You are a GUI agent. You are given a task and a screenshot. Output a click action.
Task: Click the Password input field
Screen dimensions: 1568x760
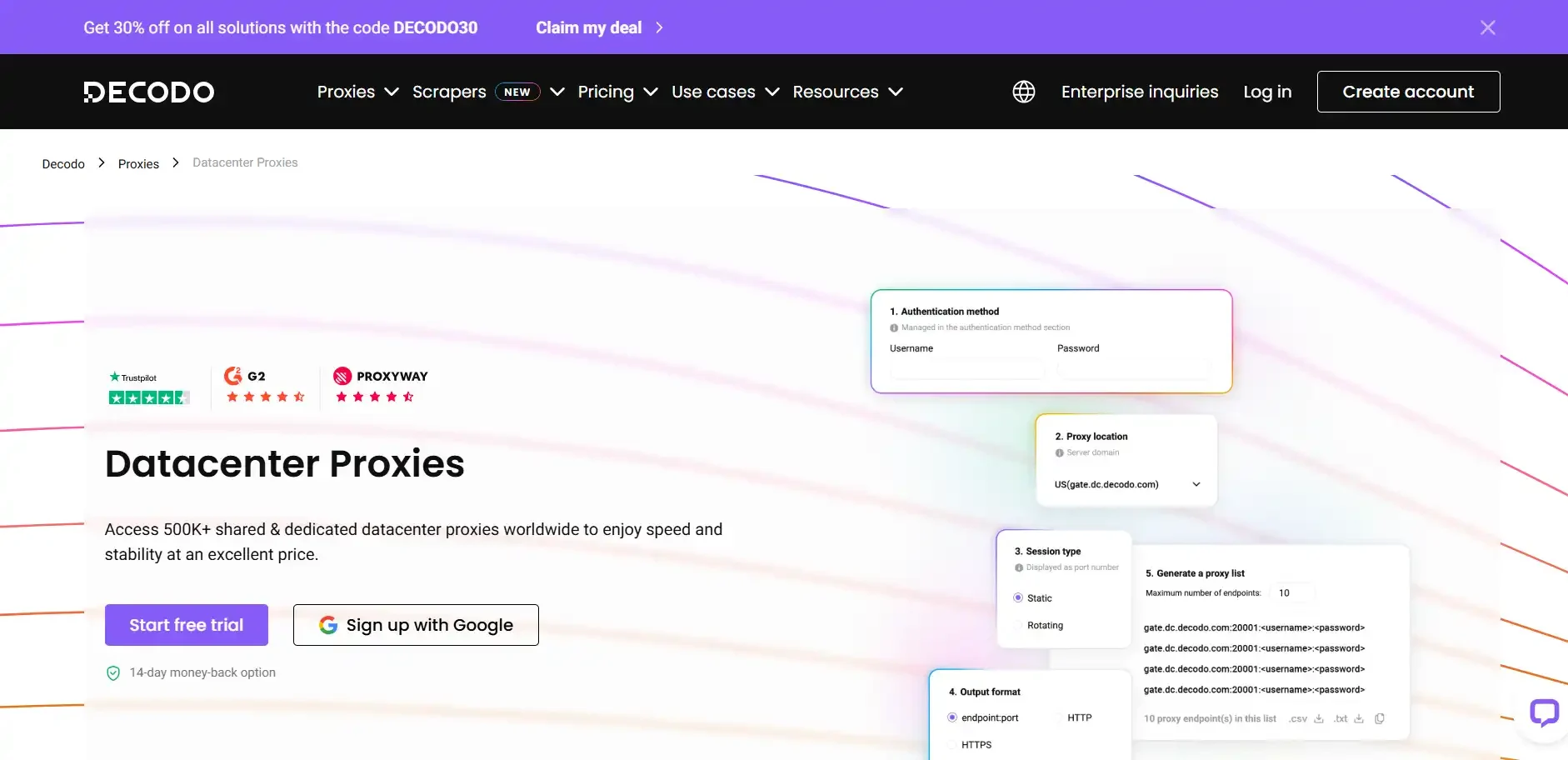(x=1134, y=370)
